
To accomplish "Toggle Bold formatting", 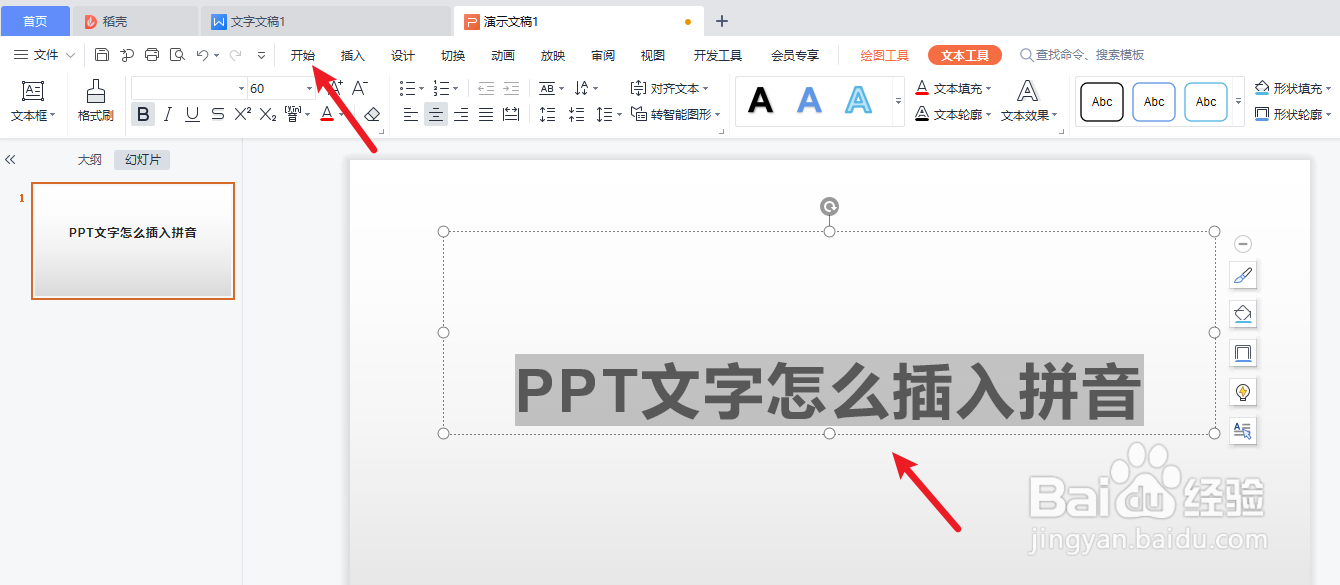I will [143, 115].
